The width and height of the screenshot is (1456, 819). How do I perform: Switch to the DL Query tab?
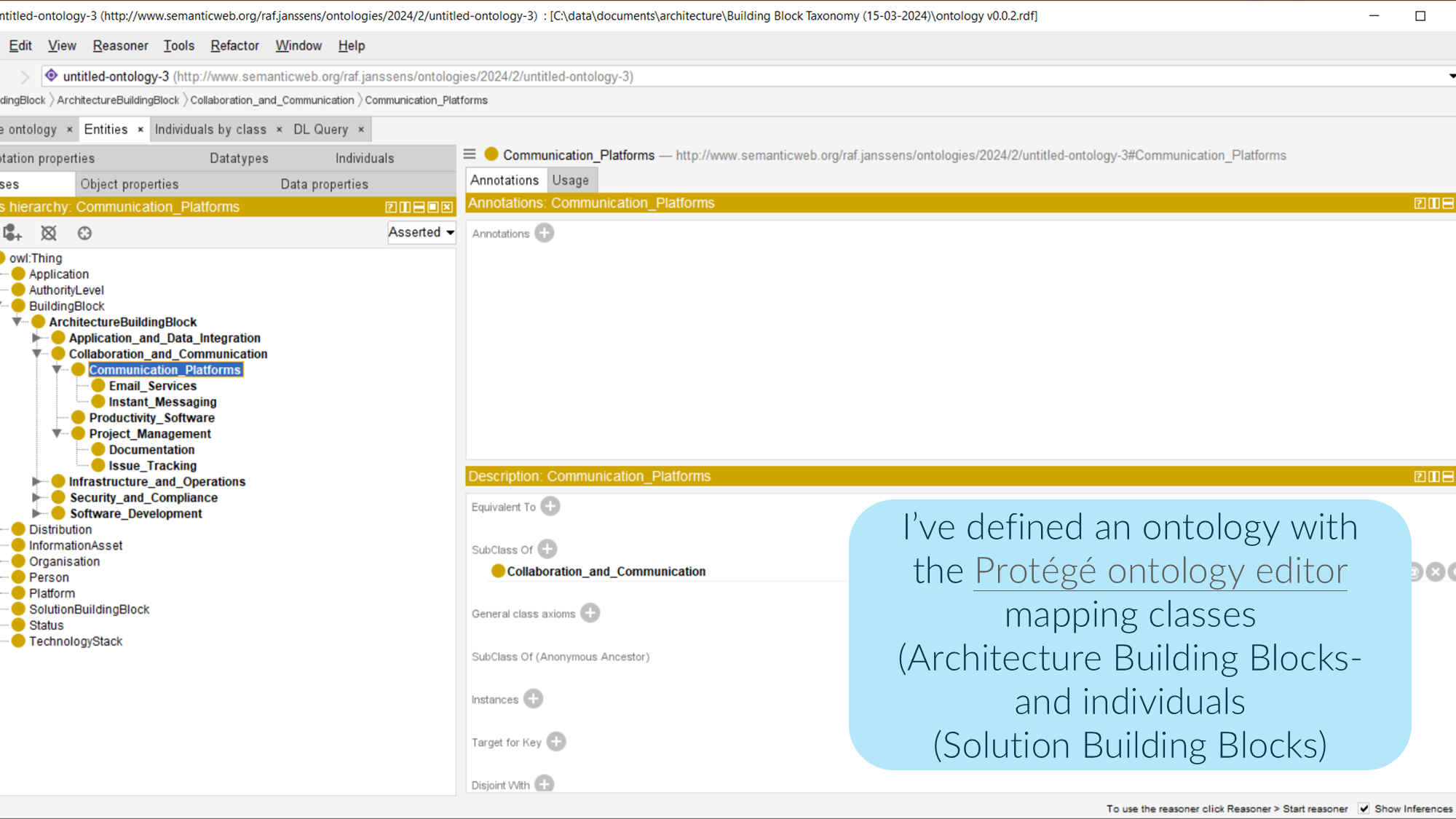pyautogui.click(x=320, y=130)
